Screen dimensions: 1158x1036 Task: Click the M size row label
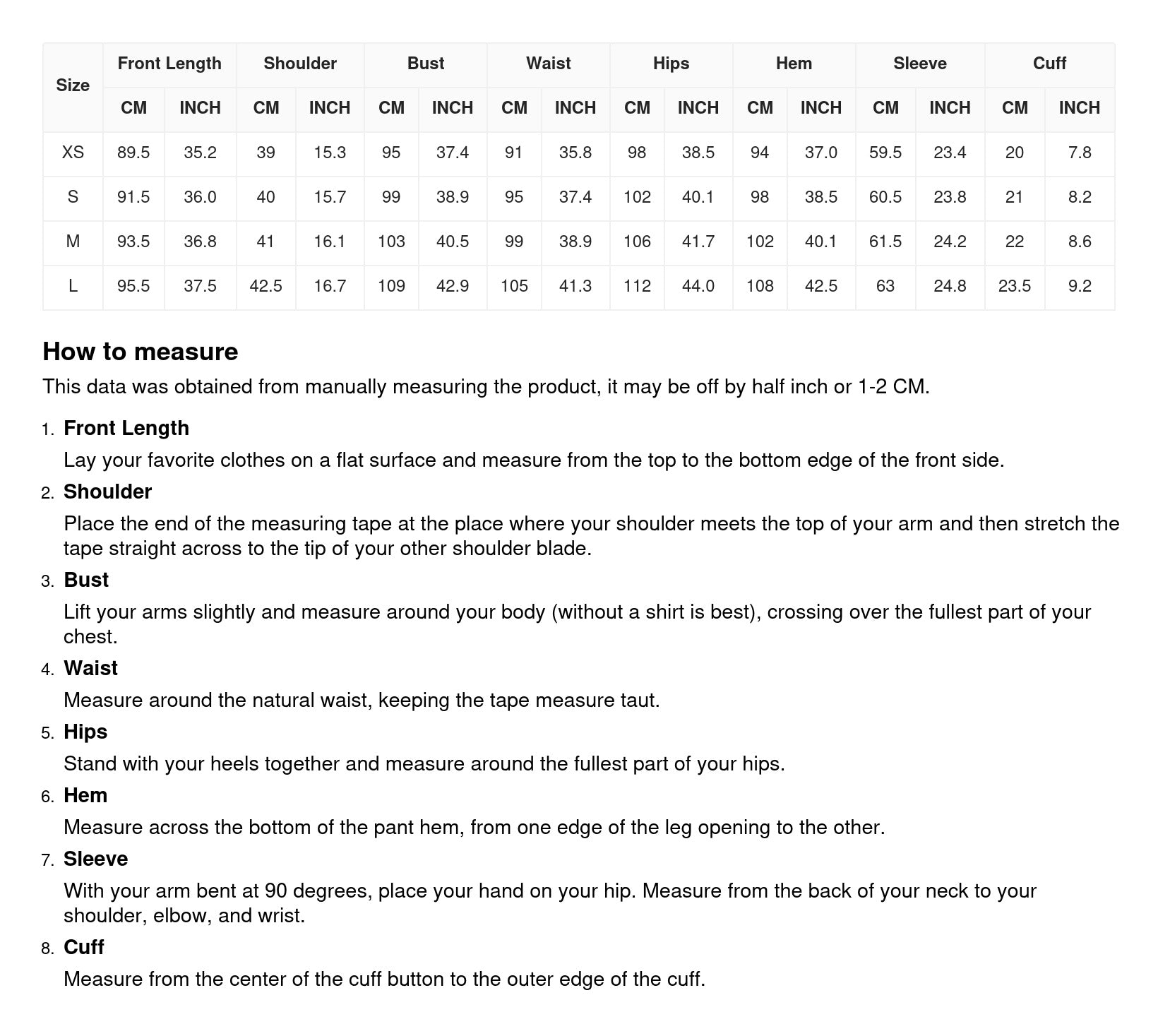(x=73, y=242)
